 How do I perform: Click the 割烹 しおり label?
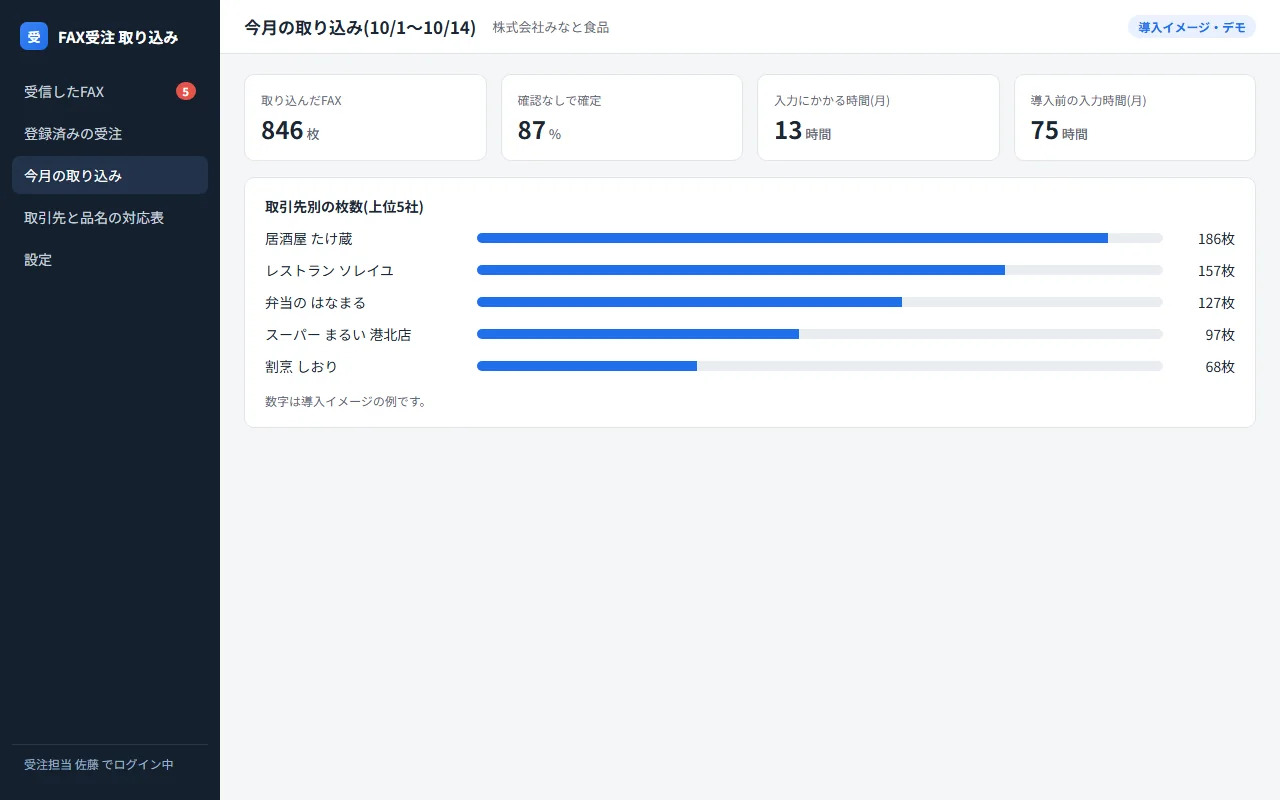[x=302, y=367]
